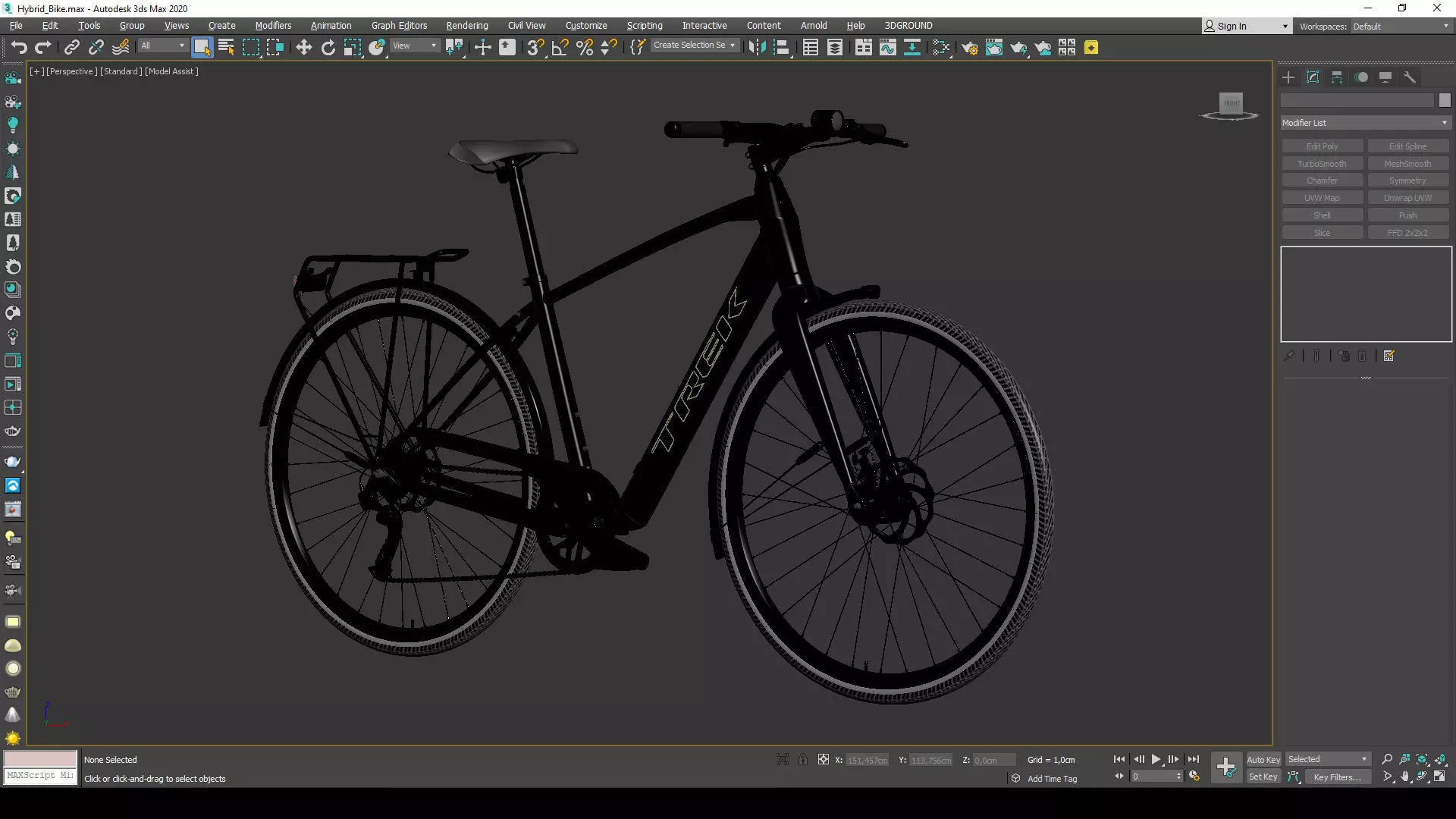Open the key filter Selected dropdown
The width and height of the screenshot is (1456, 819).
click(1327, 759)
